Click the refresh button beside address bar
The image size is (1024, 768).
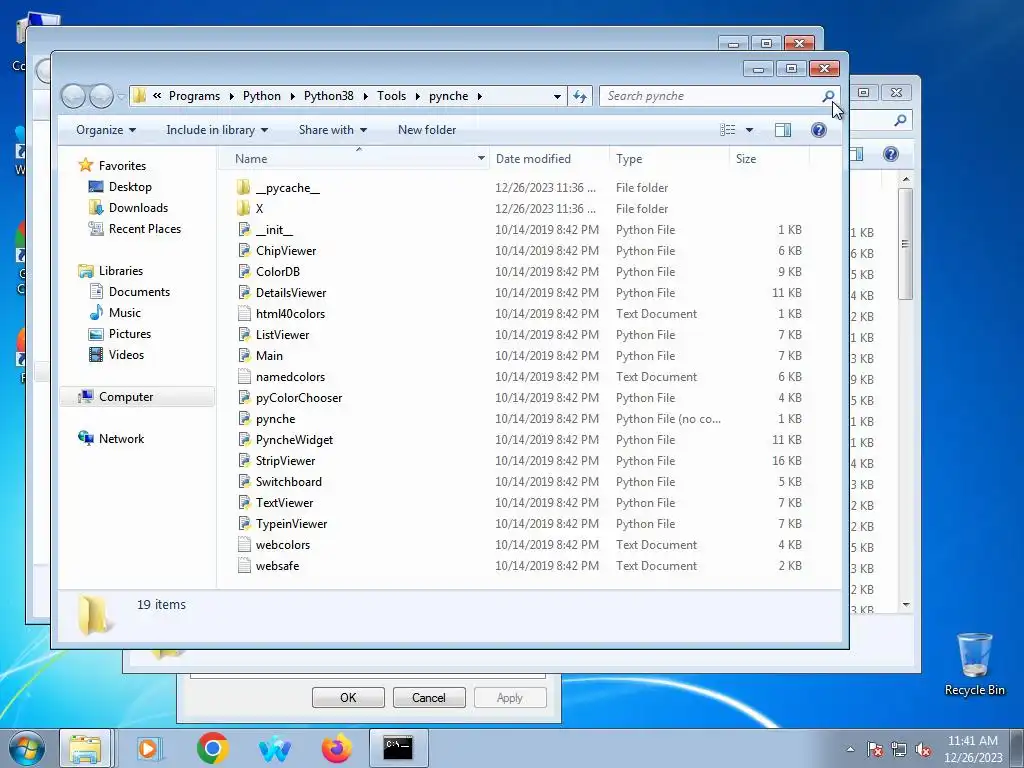tap(580, 96)
